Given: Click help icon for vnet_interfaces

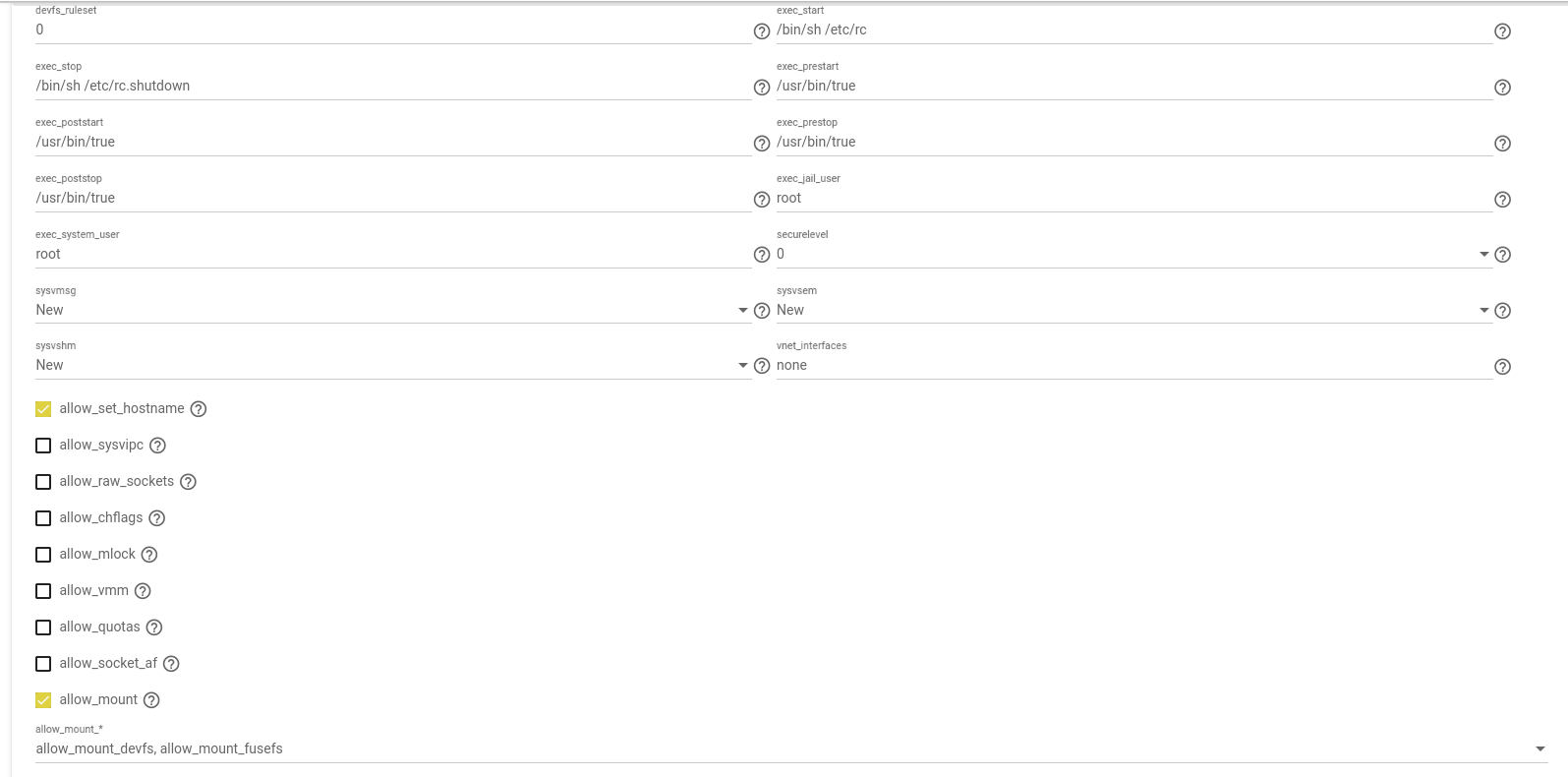Looking at the screenshot, I should (x=1502, y=367).
